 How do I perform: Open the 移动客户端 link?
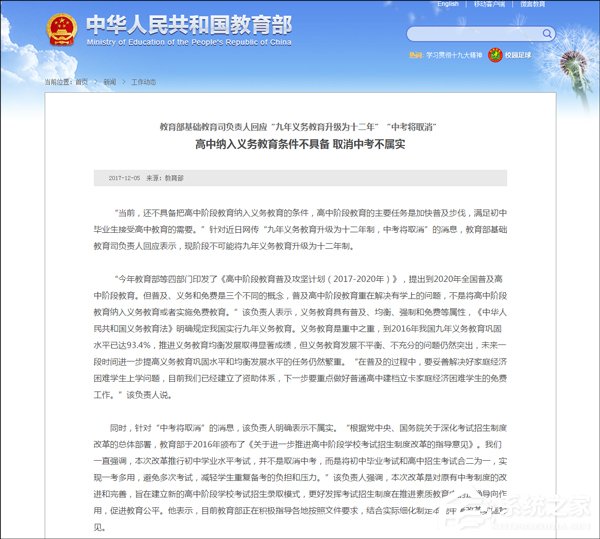tap(489, 4)
